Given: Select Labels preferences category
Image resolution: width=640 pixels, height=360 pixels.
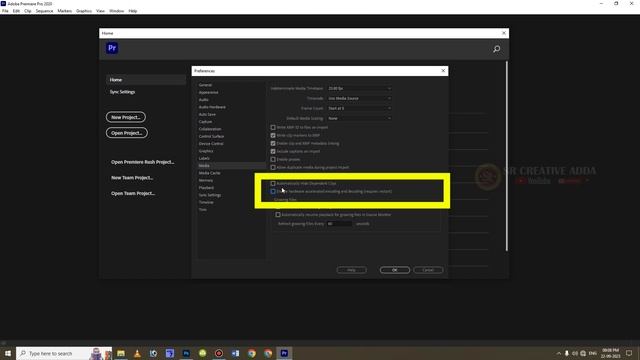Looking at the screenshot, I should click(204, 158).
